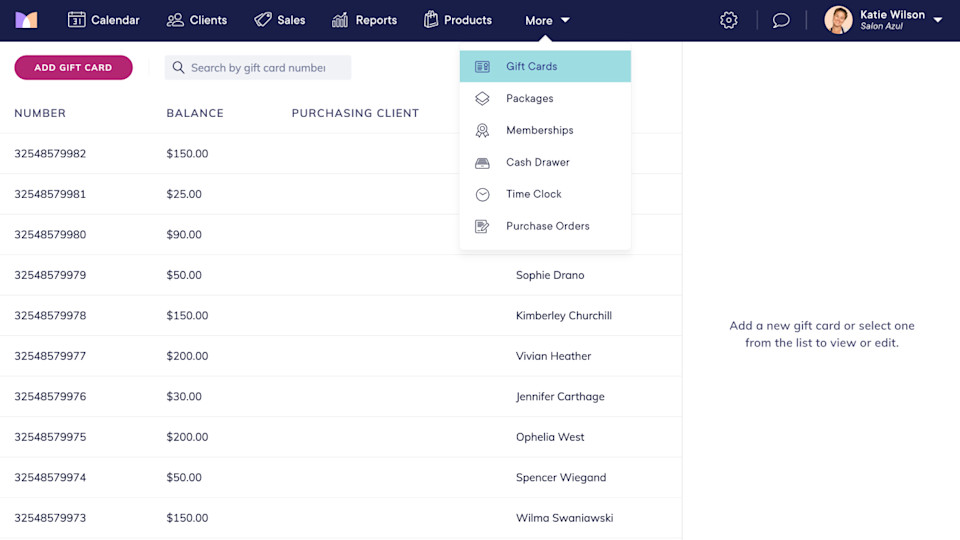Click client name Jennifer Carthage
The image size is (960, 540).
560,397
